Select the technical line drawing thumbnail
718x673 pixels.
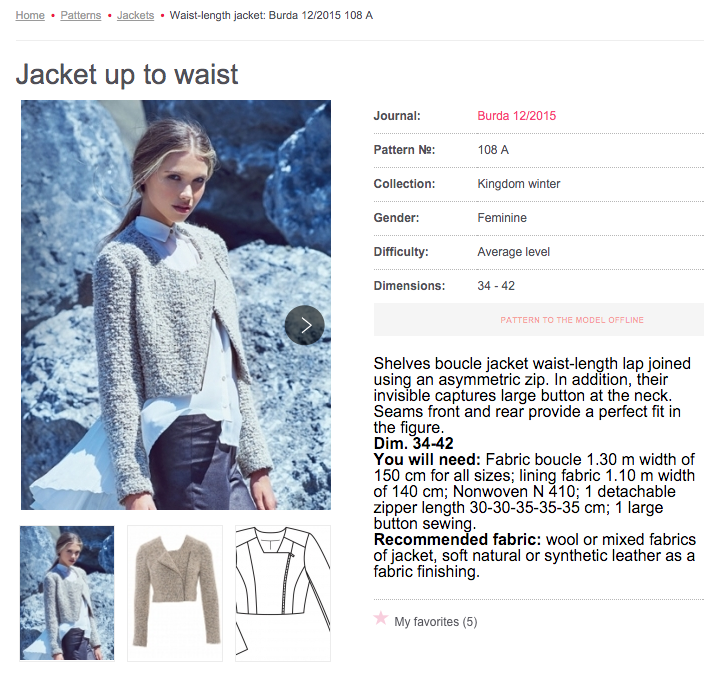[283, 593]
